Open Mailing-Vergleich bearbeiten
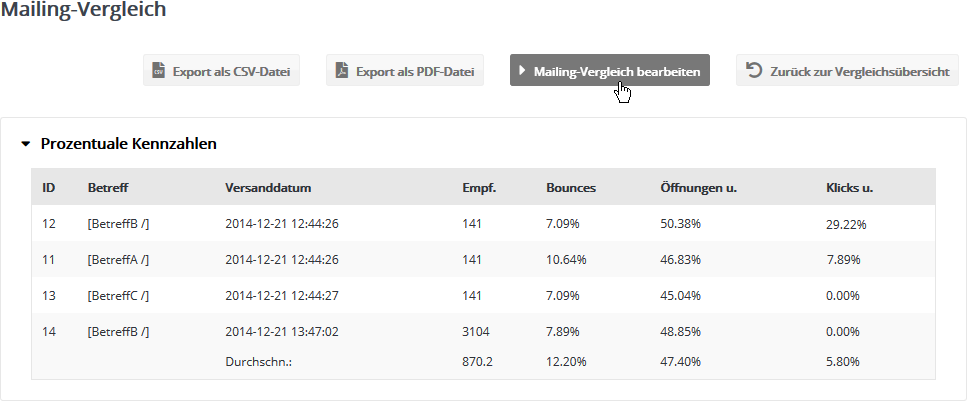 (x=610, y=71)
